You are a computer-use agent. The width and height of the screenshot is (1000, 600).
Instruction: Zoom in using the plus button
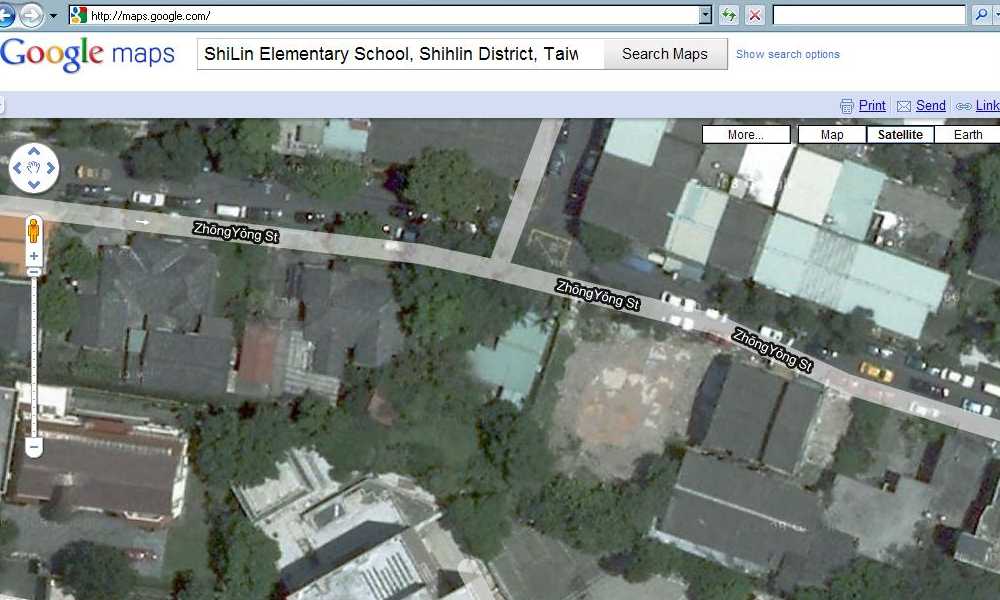33,257
